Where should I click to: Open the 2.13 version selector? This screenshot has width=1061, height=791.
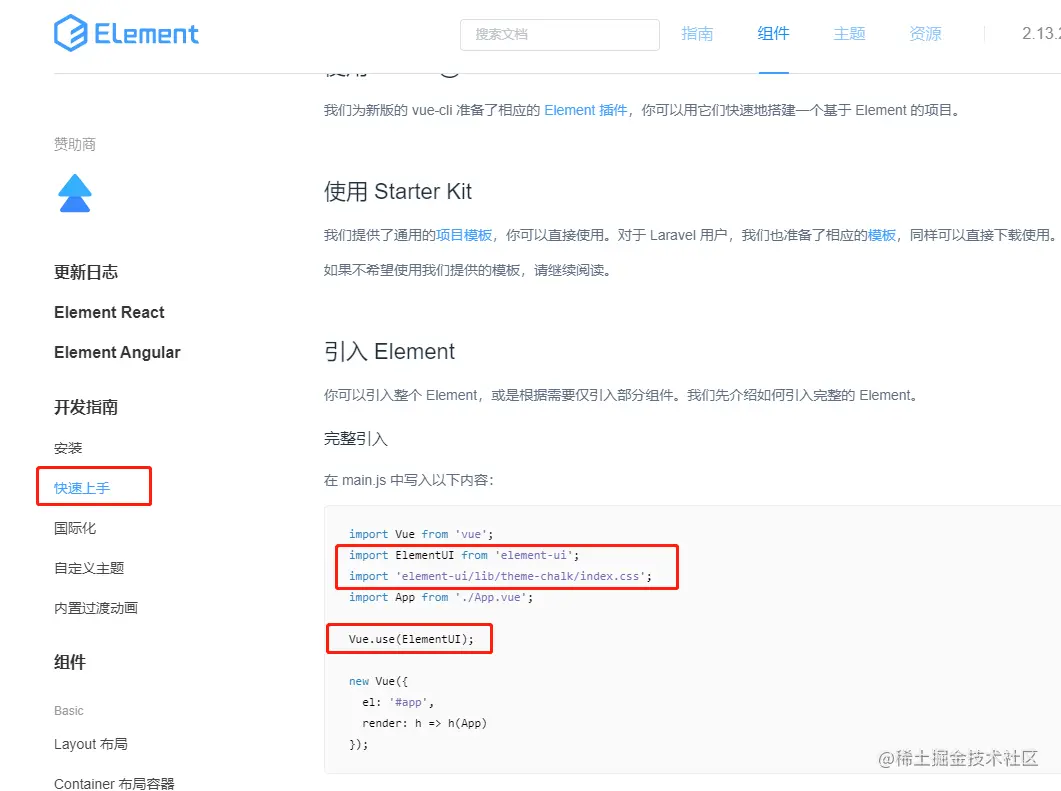(x=1041, y=33)
